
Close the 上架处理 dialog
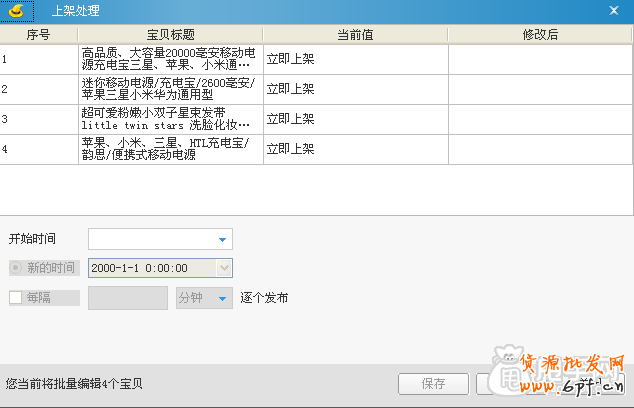tap(614, 11)
